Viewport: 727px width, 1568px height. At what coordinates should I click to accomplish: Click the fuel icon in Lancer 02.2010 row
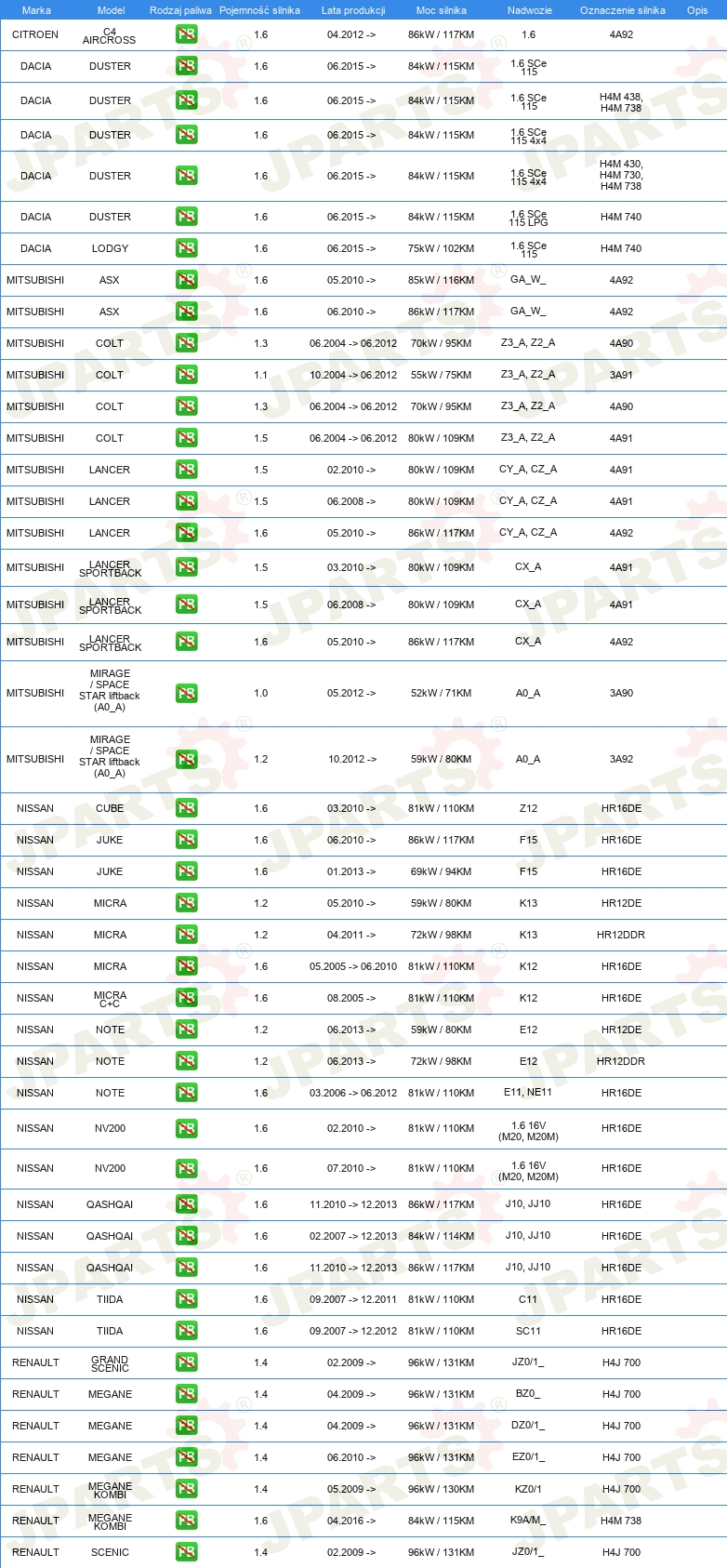tap(186, 470)
